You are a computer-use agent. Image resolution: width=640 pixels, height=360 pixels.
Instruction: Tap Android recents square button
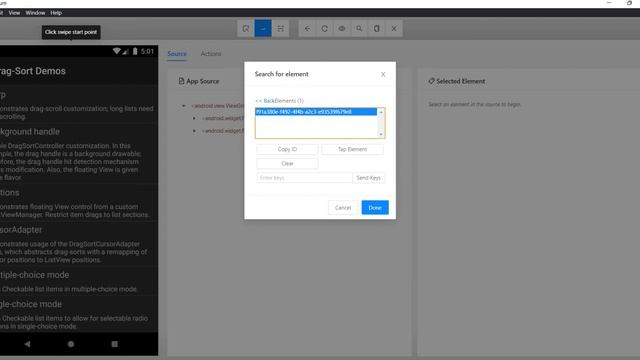(115, 344)
